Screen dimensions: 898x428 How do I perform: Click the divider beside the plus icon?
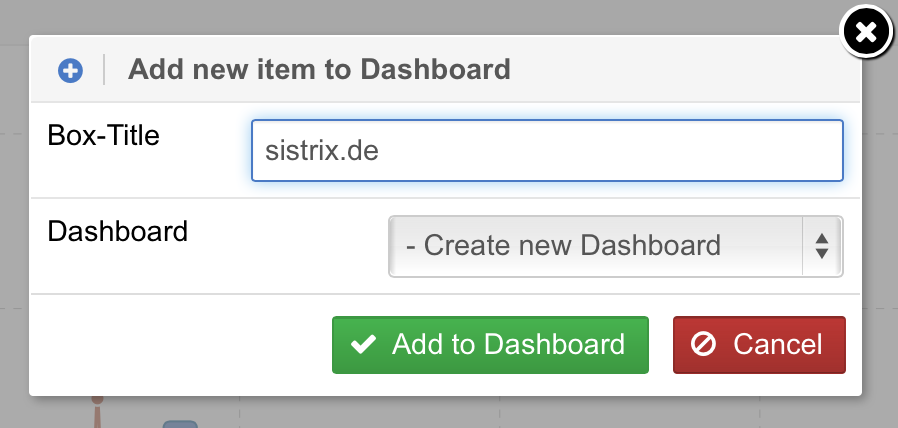point(104,70)
